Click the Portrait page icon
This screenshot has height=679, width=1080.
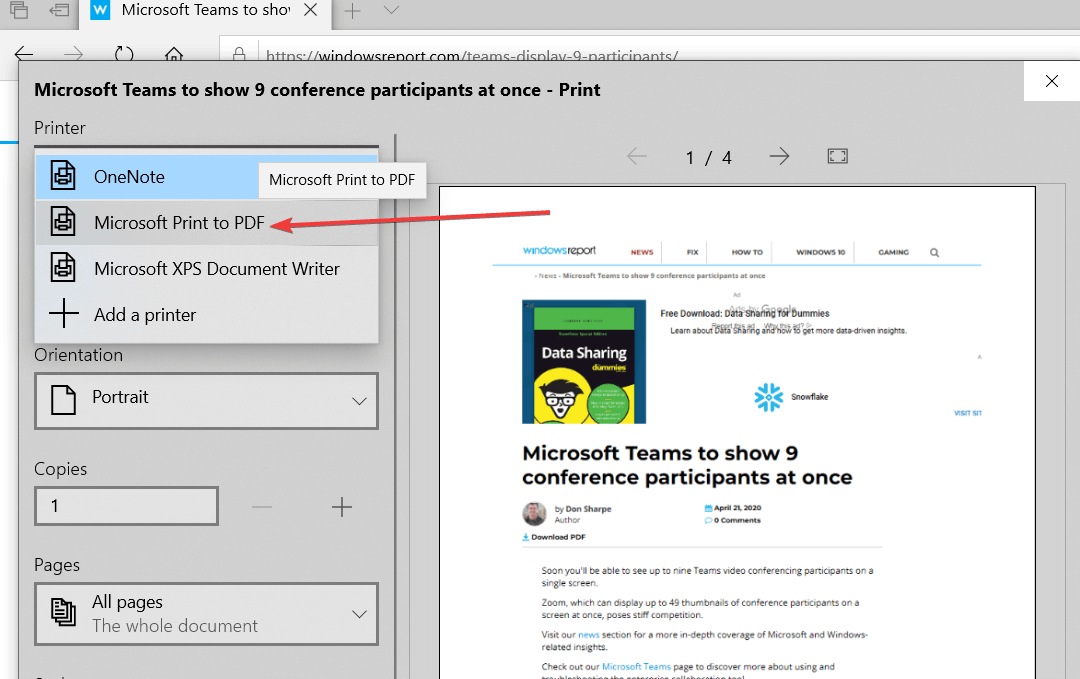63,400
